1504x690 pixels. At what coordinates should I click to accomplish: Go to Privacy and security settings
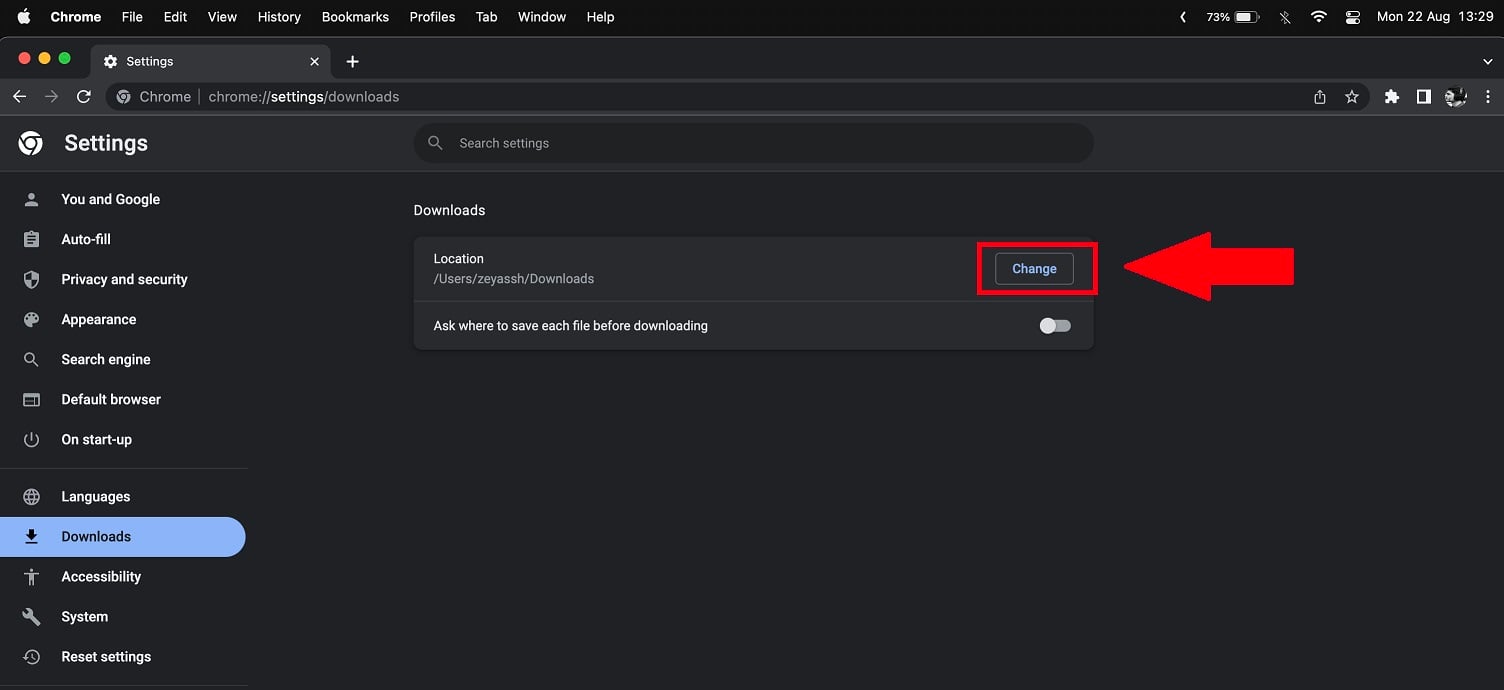point(124,279)
